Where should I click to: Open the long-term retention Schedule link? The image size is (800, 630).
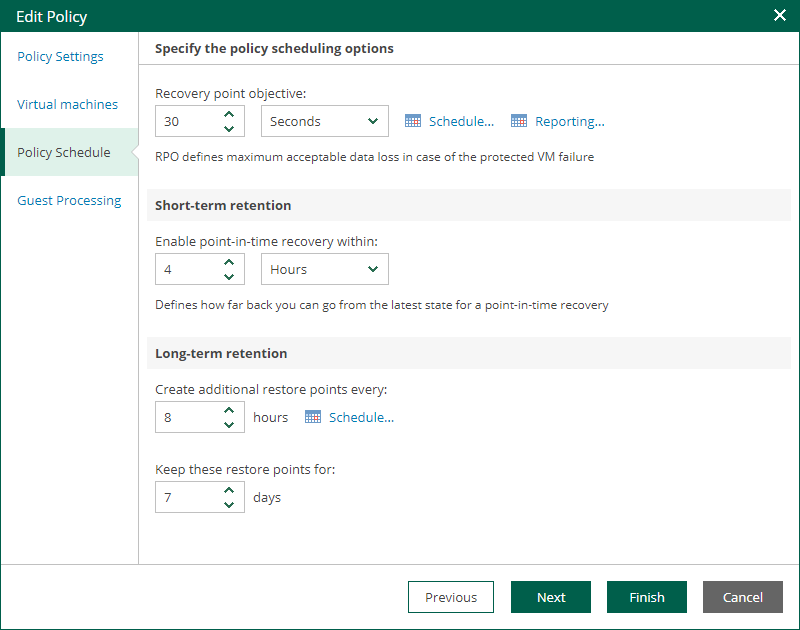coord(361,417)
